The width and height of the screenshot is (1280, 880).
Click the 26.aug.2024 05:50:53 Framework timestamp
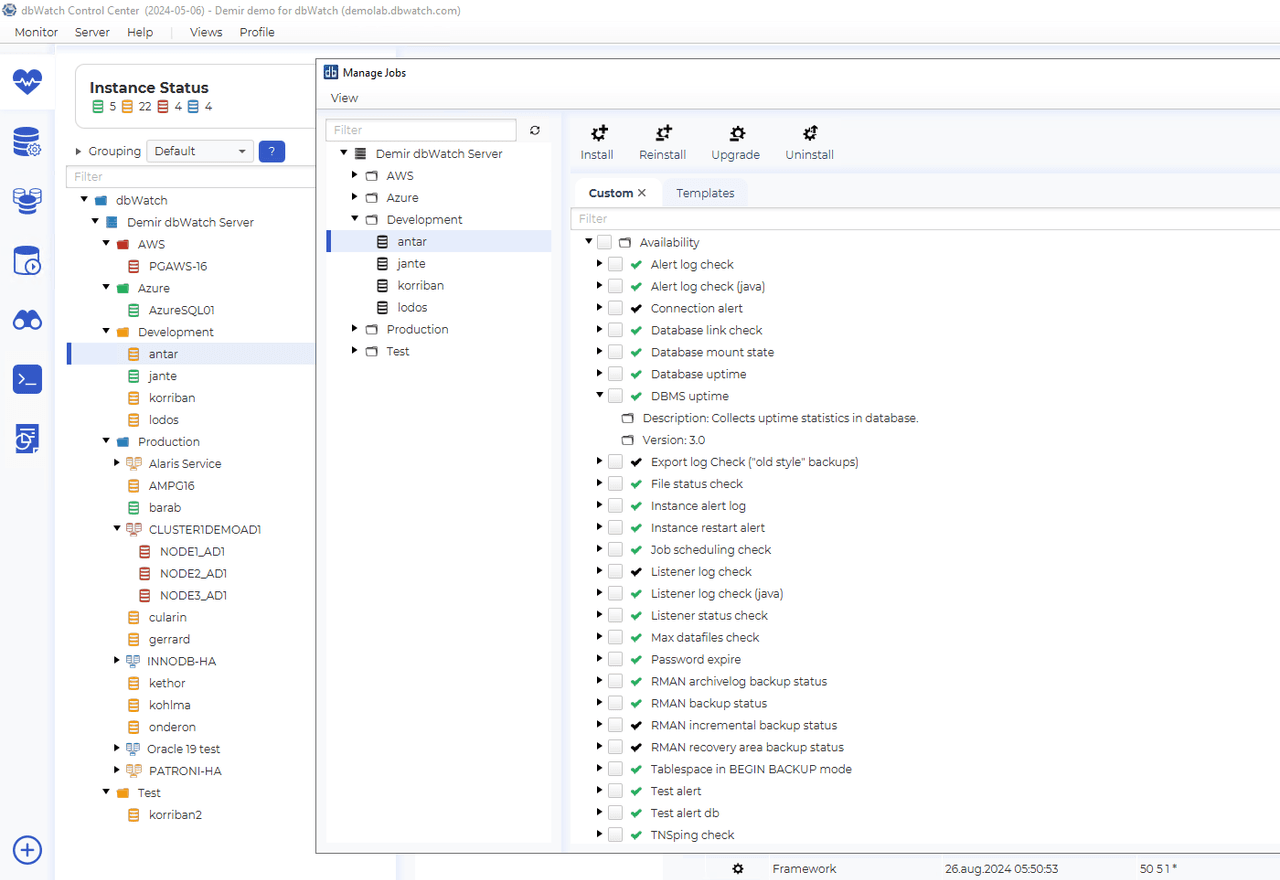[1001, 869]
